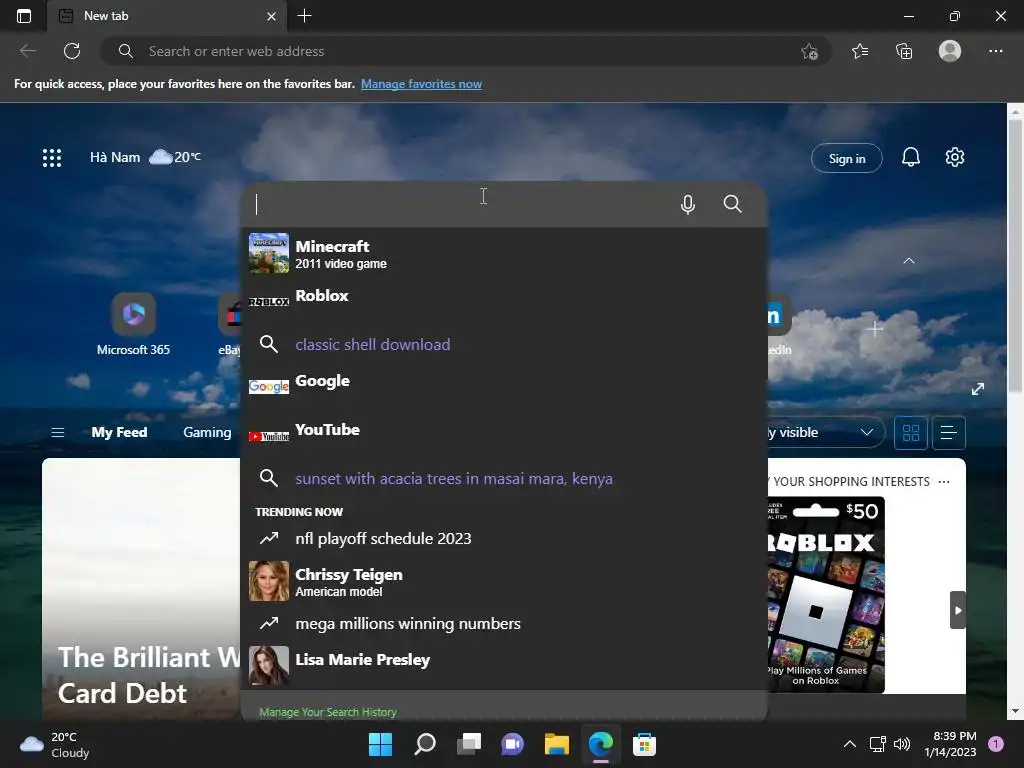This screenshot has height=768, width=1024.
Task: Open the browser profile avatar
Action: coord(950,51)
